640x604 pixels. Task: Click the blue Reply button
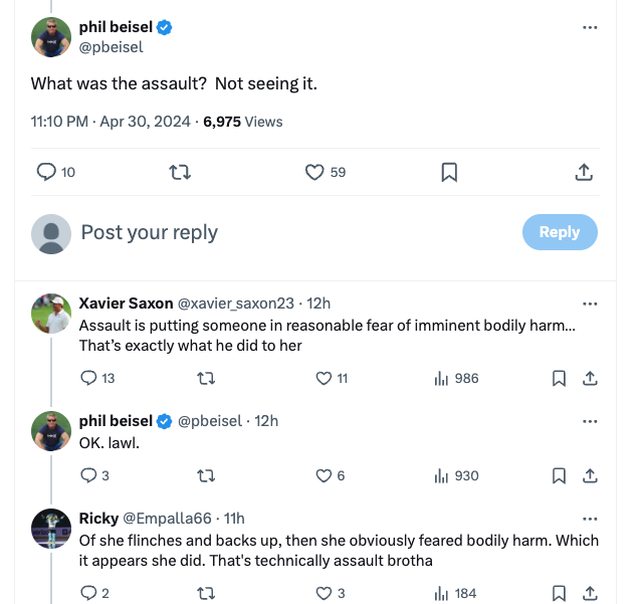559,232
